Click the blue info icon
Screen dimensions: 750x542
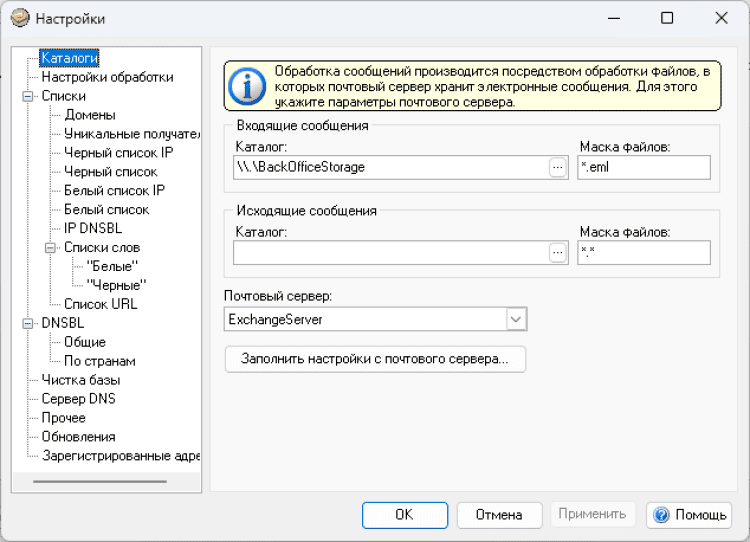[245, 85]
